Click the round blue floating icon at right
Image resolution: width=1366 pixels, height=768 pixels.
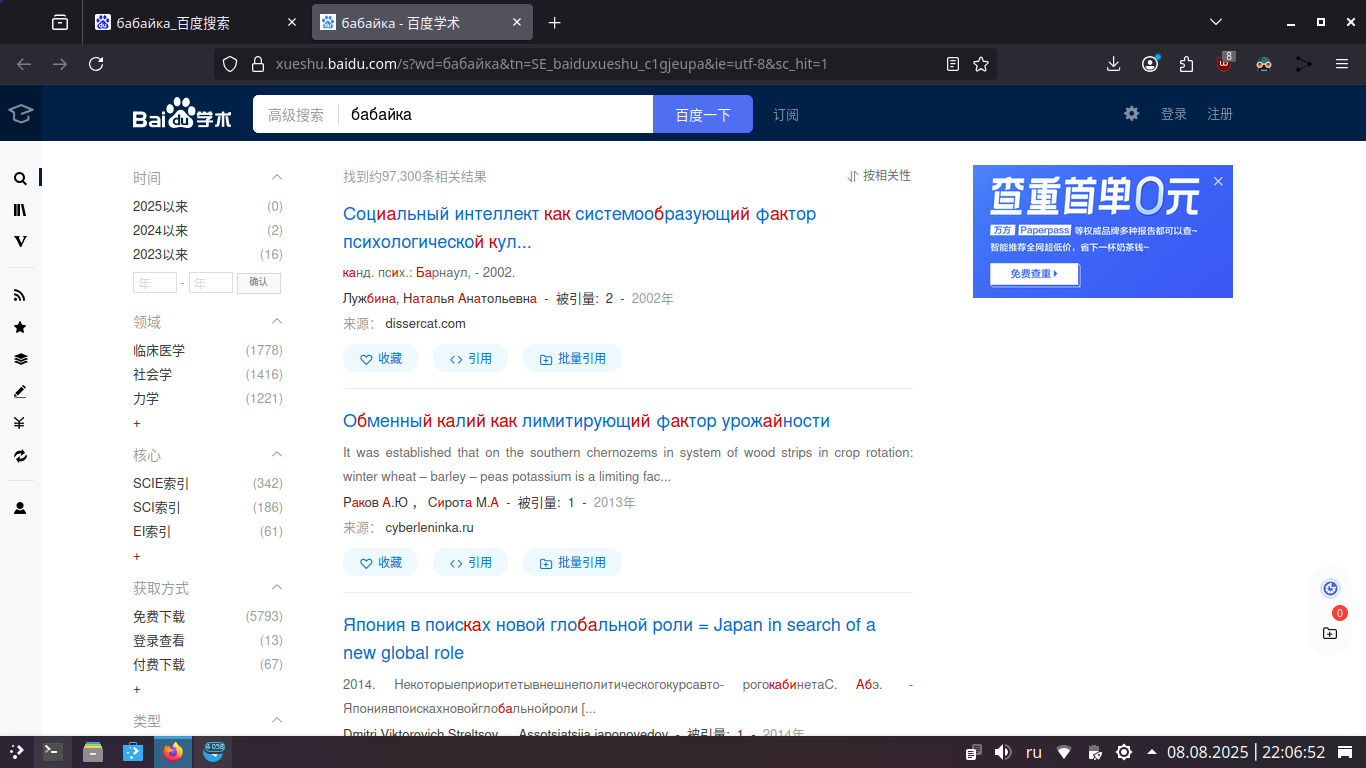tap(1330, 588)
